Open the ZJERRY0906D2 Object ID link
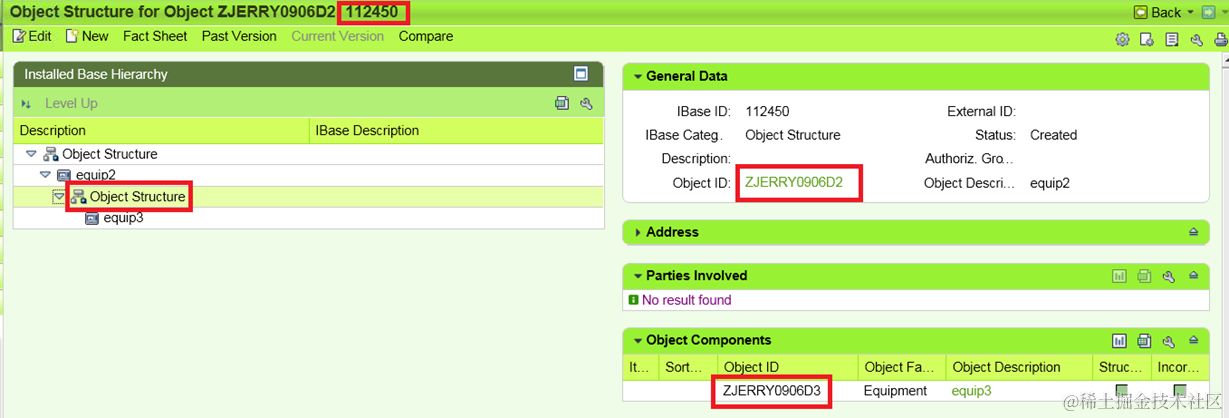This screenshot has height=418, width=1229. click(x=794, y=183)
